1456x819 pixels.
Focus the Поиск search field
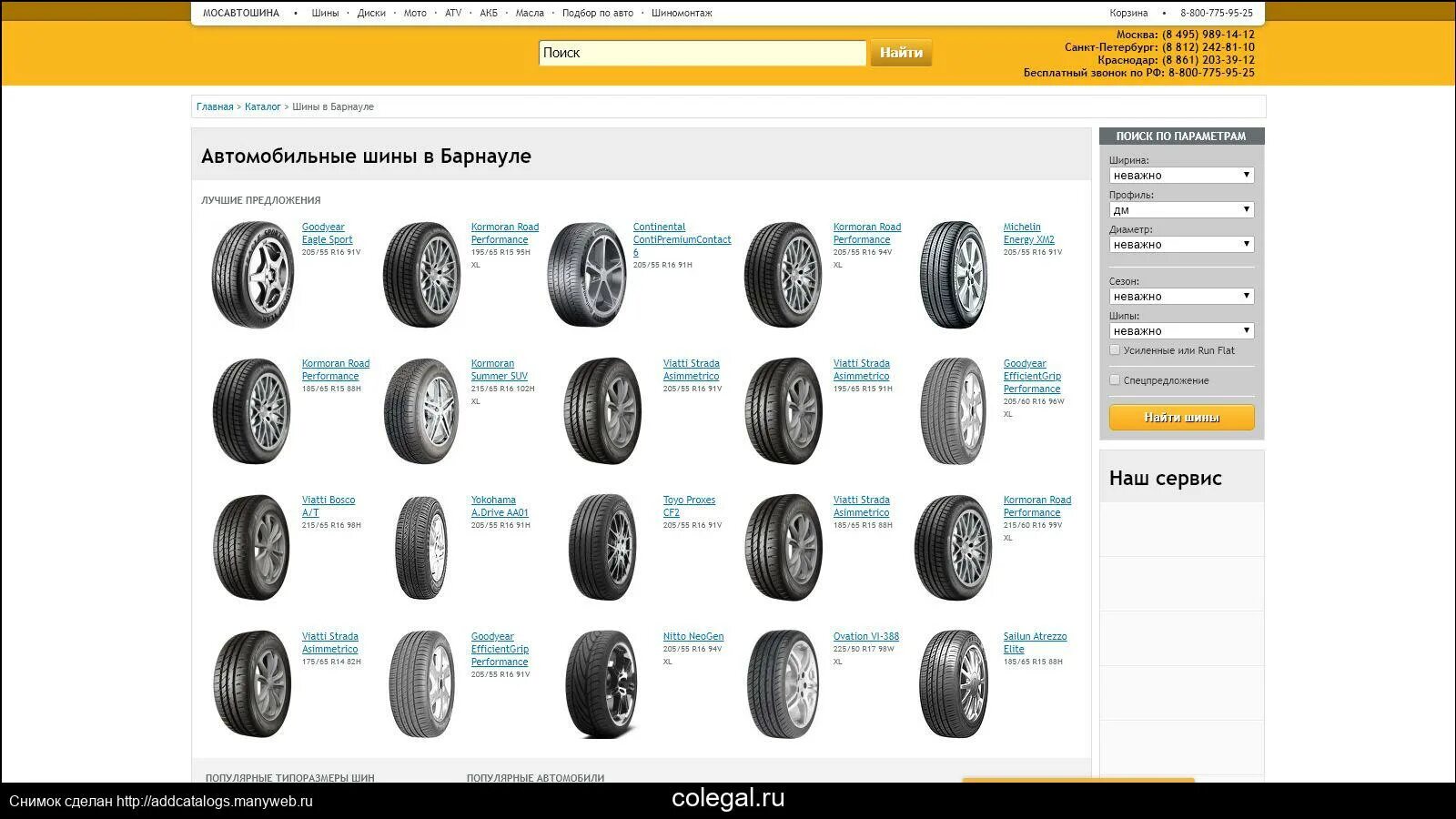tap(702, 53)
